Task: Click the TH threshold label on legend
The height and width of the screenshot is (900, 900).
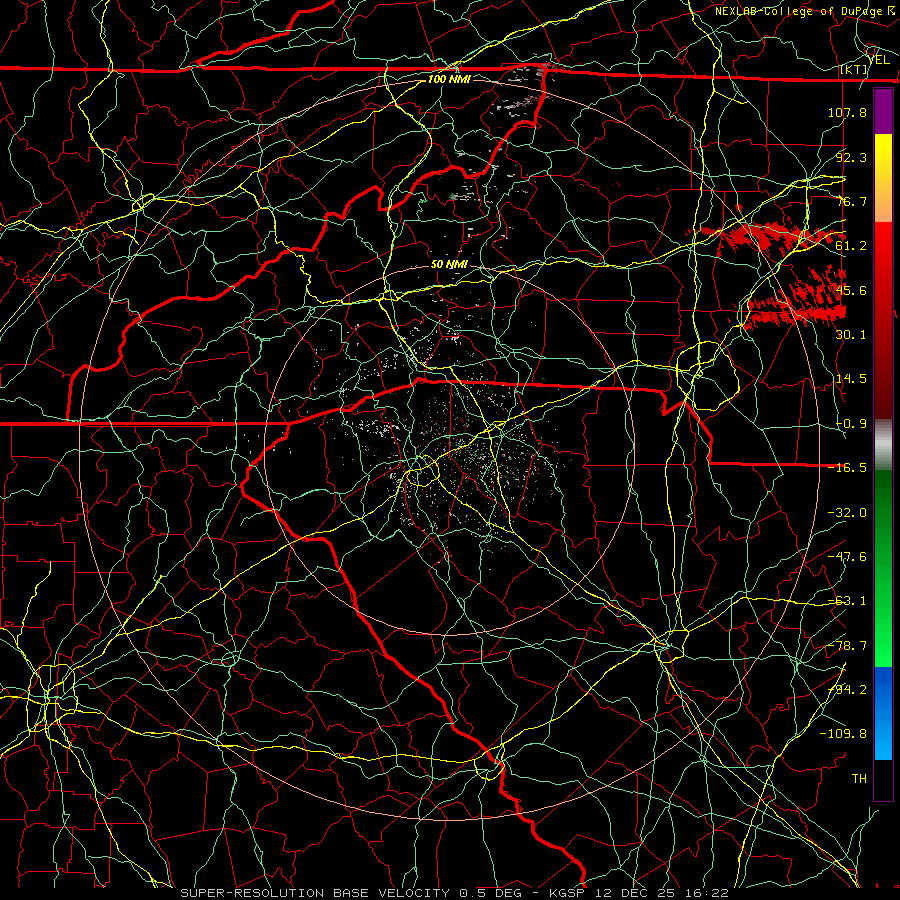Action: 859,779
